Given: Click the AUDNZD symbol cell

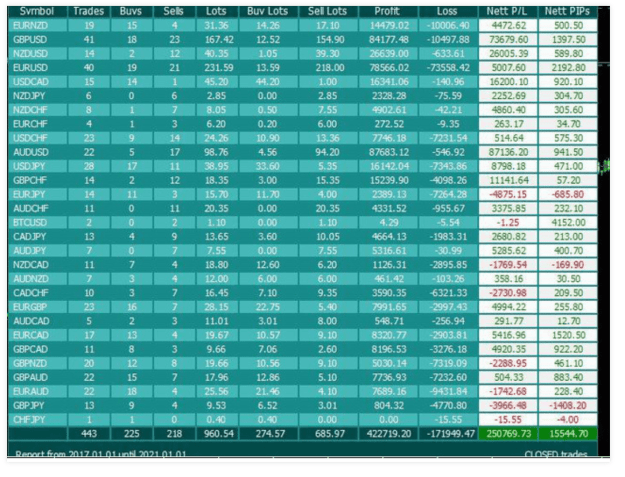Looking at the screenshot, I should pos(37,279).
